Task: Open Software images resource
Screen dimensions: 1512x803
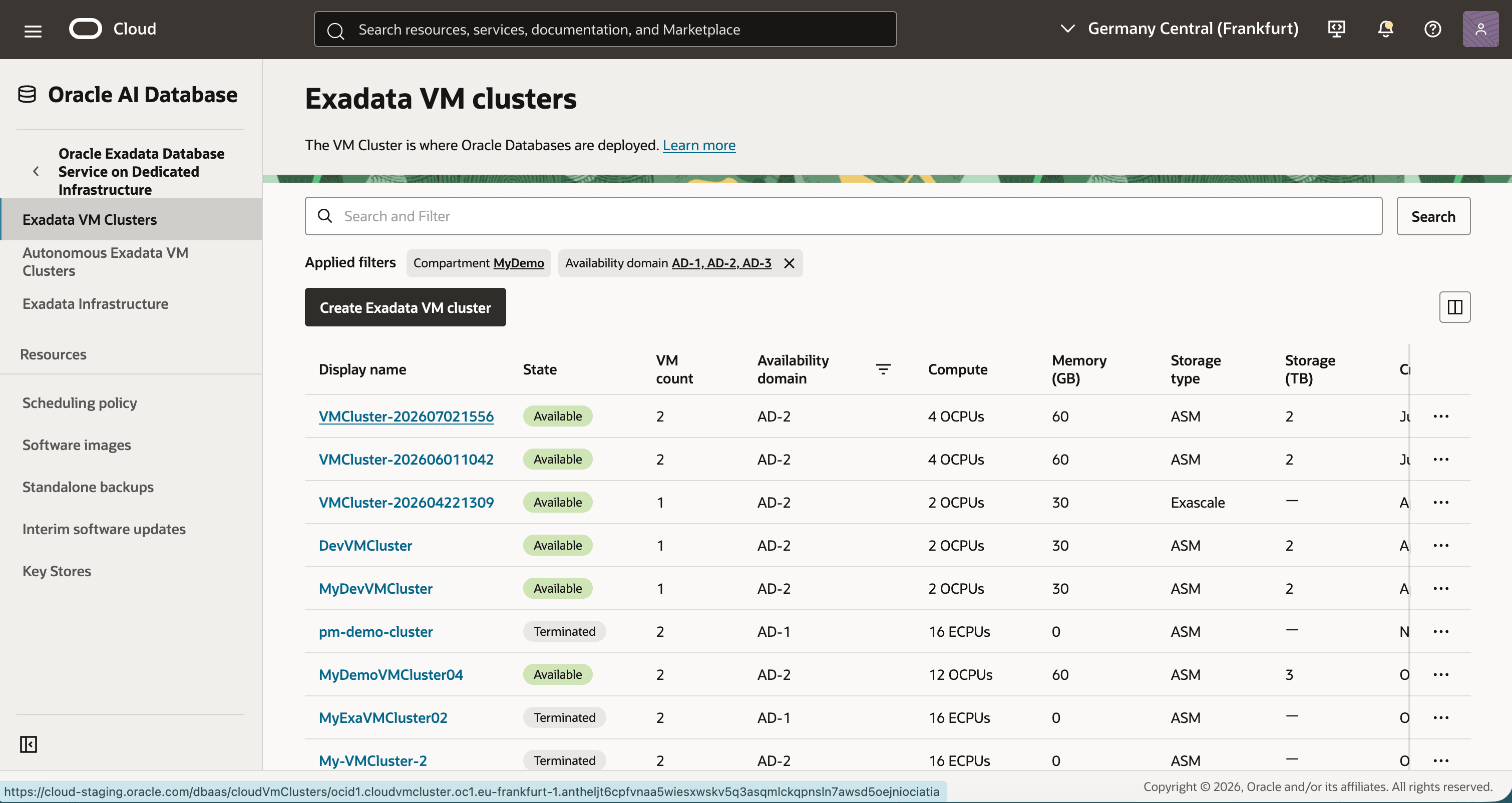Action: [x=76, y=445]
